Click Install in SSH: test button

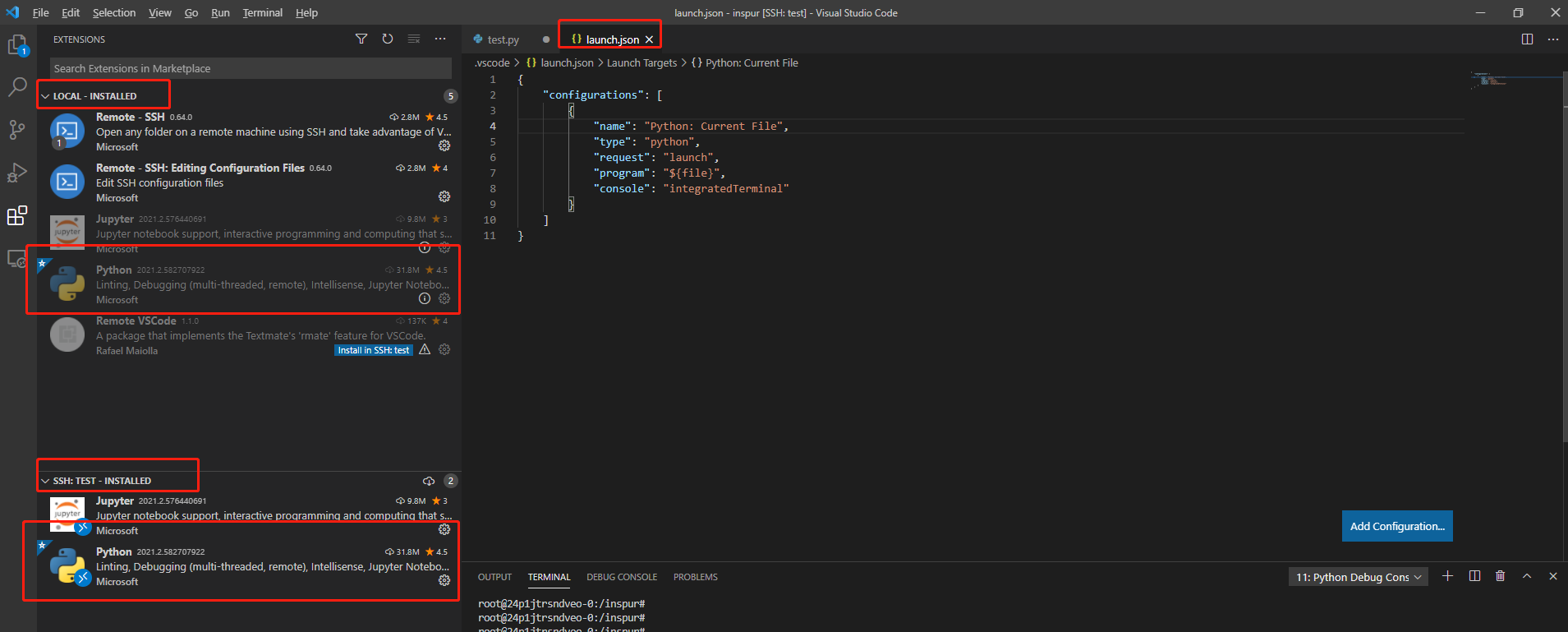(x=374, y=350)
